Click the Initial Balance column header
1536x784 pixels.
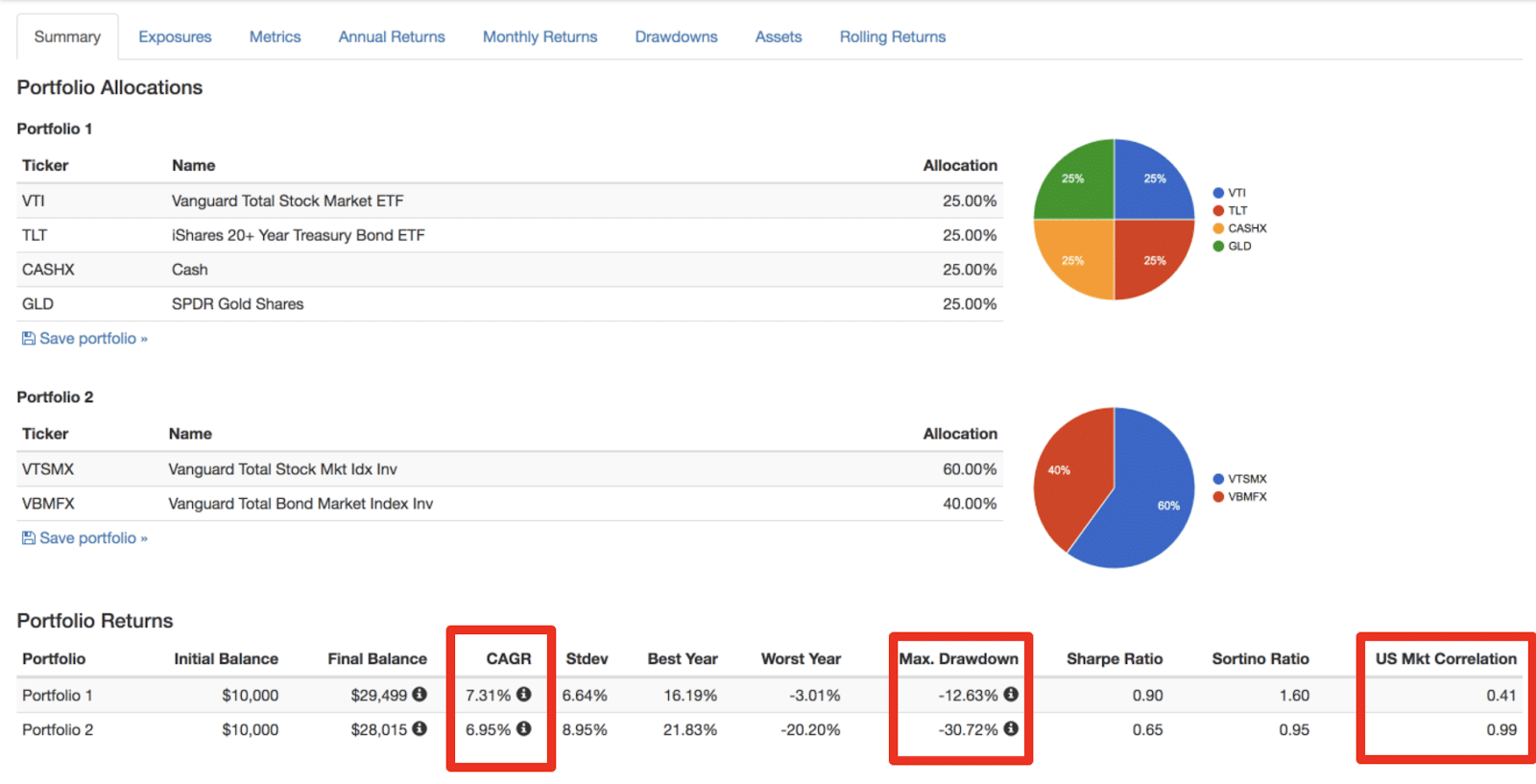coord(226,658)
